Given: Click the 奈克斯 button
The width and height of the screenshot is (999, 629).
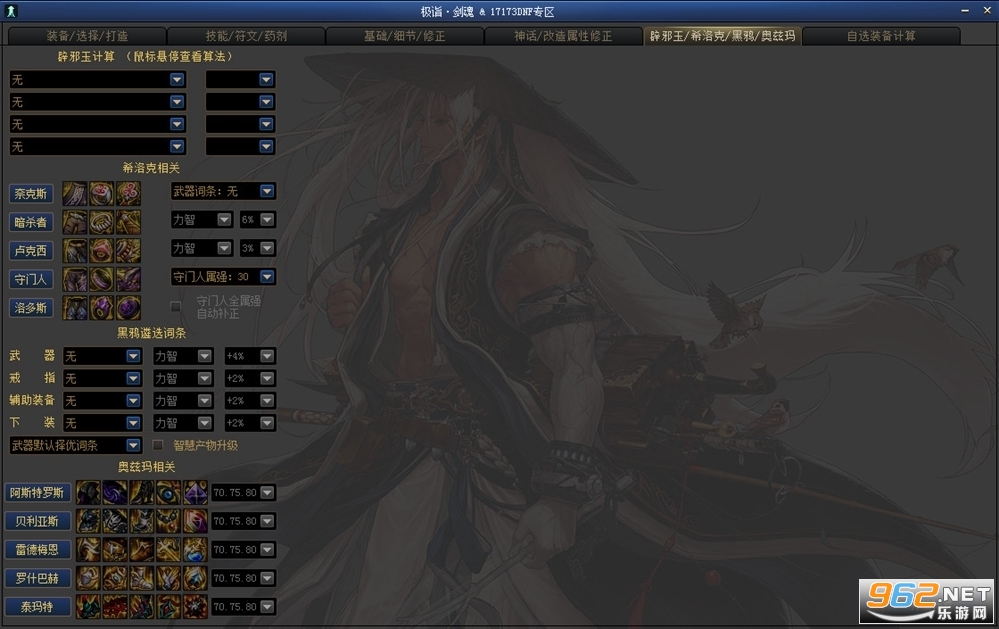Looking at the screenshot, I should click(31, 194).
